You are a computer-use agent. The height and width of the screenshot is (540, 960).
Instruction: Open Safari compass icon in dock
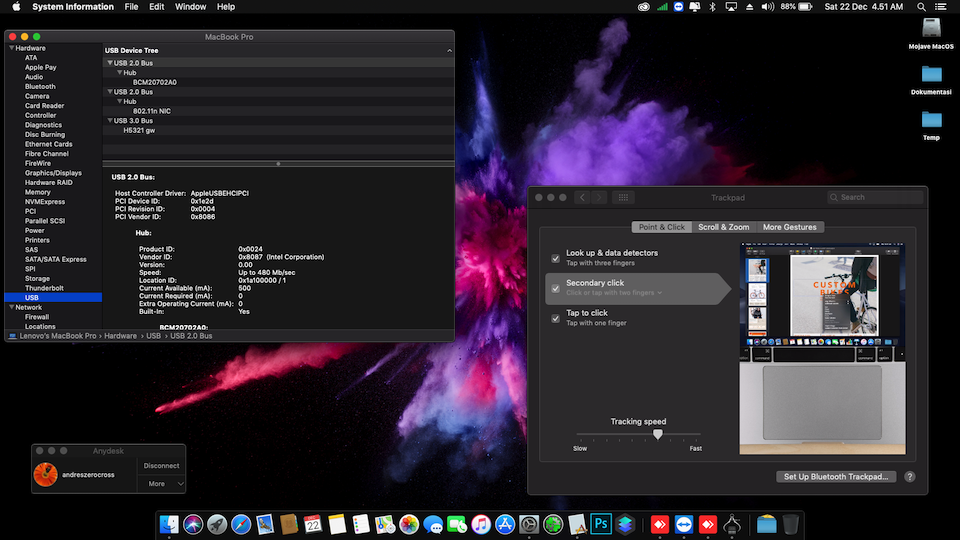(x=241, y=525)
